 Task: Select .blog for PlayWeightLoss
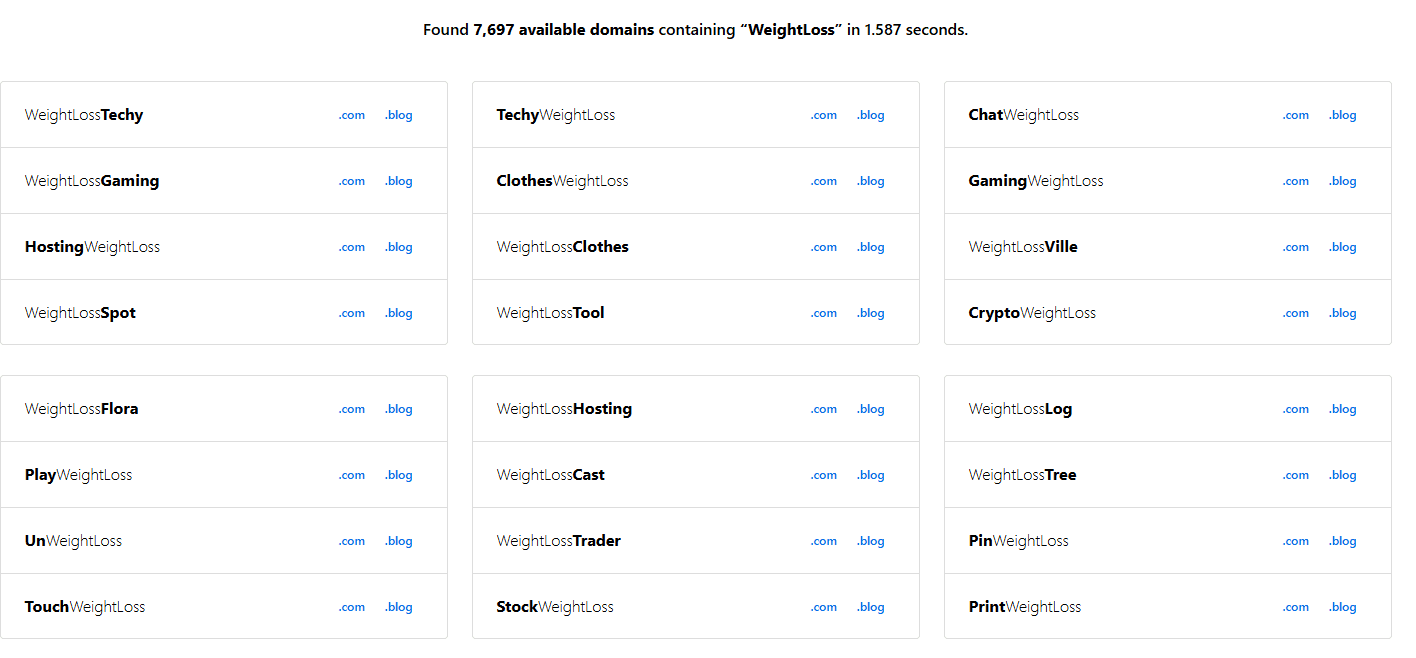(x=398, y=475)
